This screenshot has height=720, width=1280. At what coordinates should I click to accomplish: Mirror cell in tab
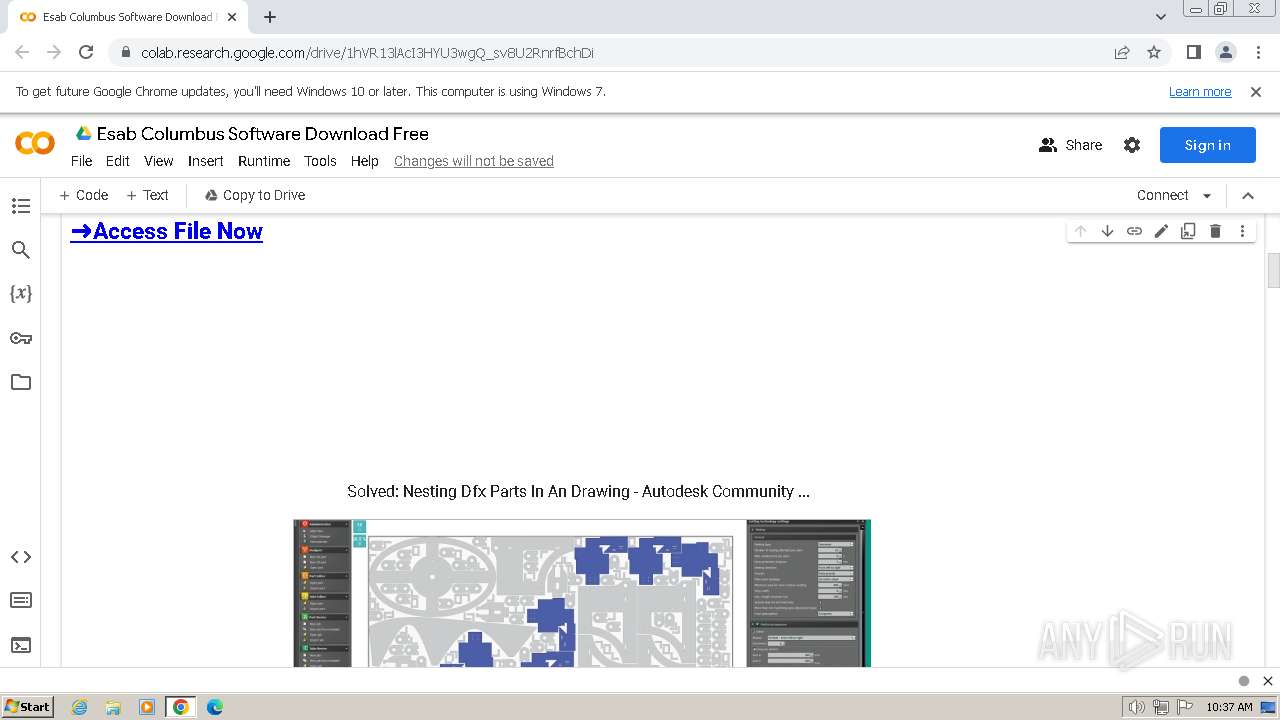[1188, 231]
